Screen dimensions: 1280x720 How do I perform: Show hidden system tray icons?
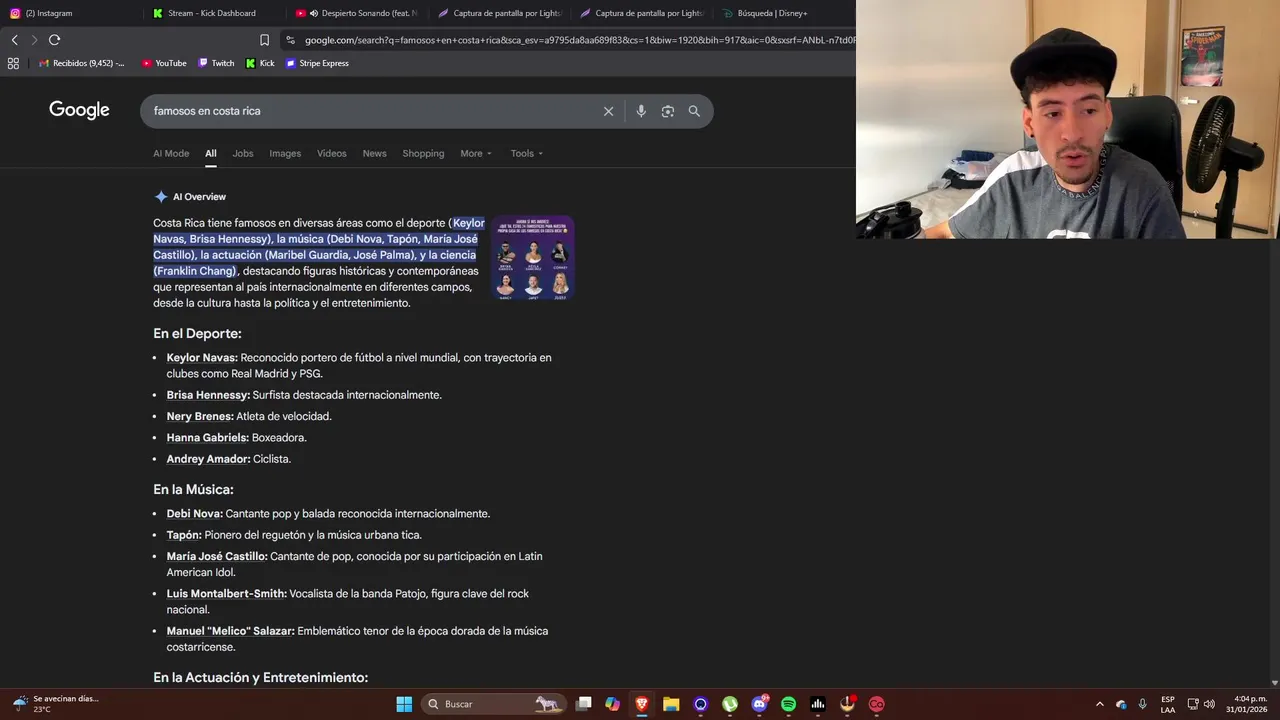click(1100, 704)
